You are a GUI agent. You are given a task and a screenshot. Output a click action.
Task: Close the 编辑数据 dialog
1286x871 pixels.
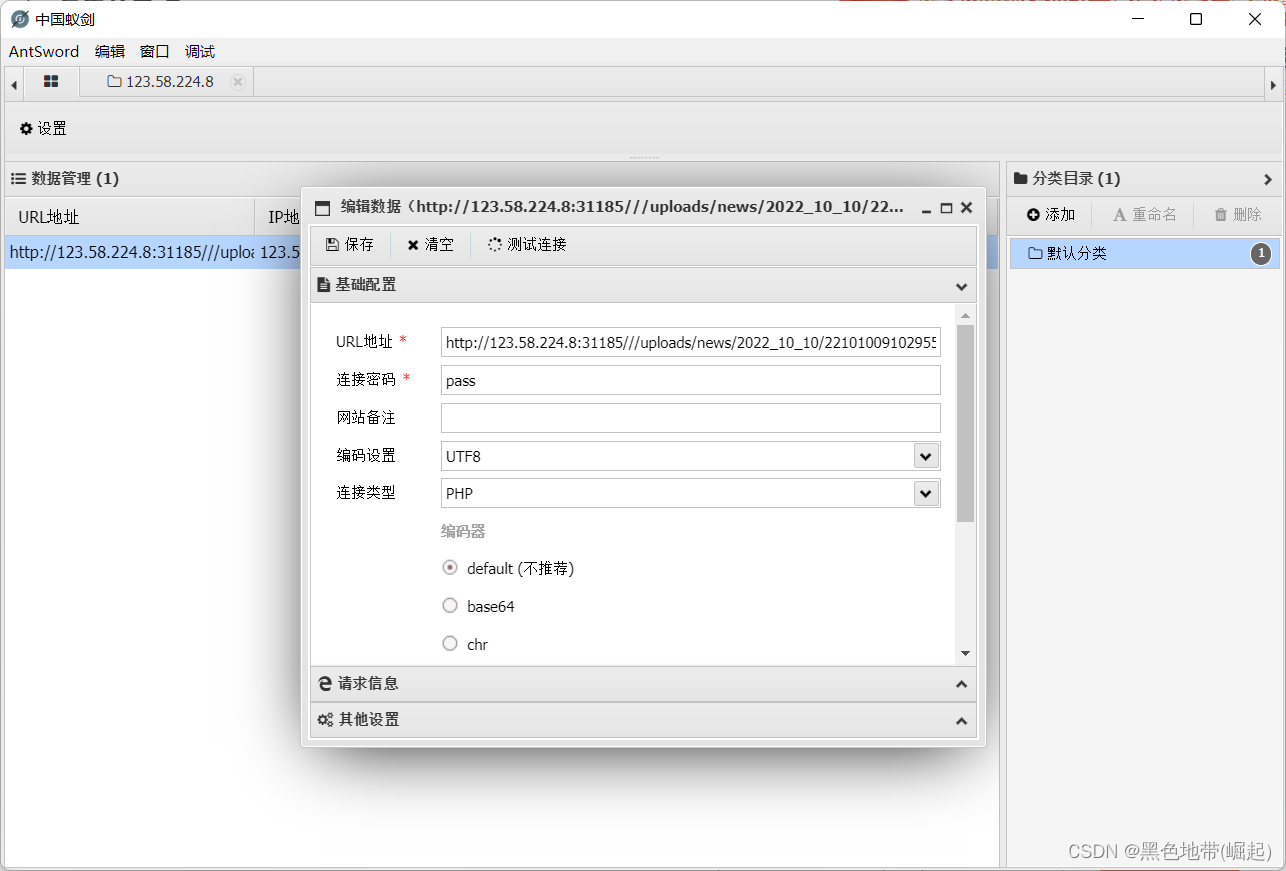point(966,208)
